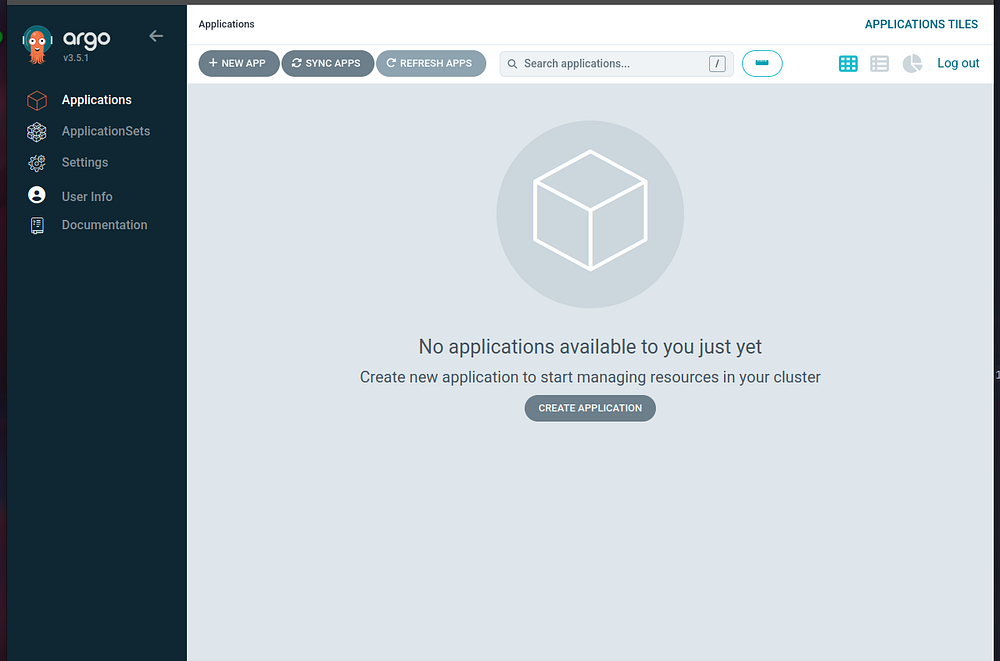Click the NEW APP button

(x=239, y=64)
